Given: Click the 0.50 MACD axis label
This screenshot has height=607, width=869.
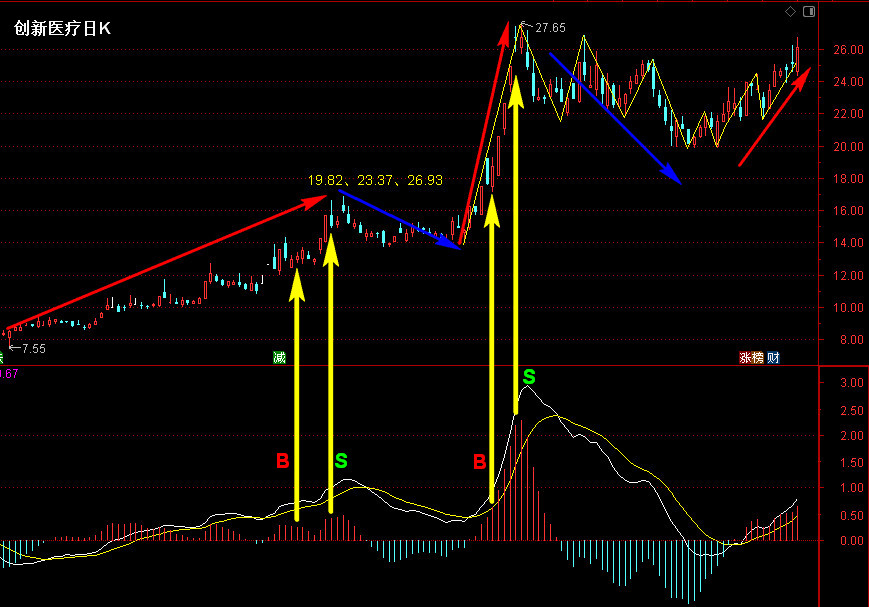Looking at the screenshot, I should pyautogui.click(x=851, y=516).
